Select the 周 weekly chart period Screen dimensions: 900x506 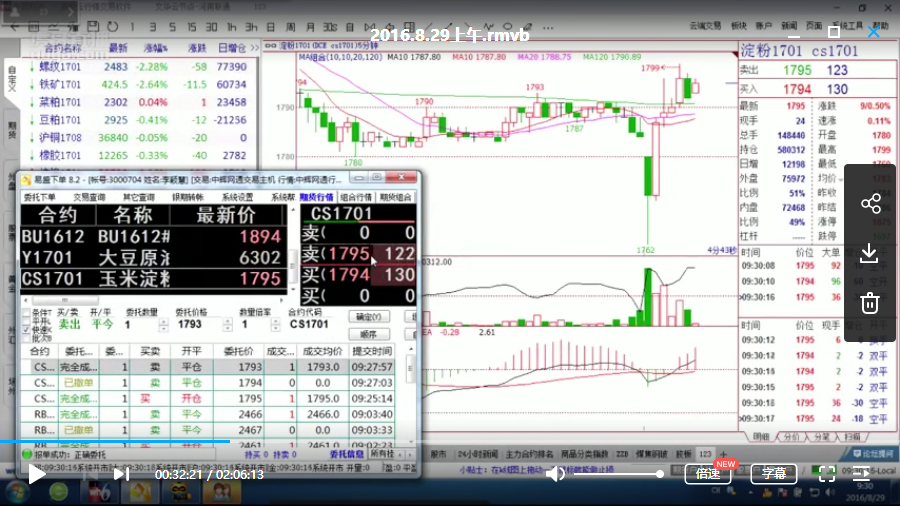pos(290,27)
